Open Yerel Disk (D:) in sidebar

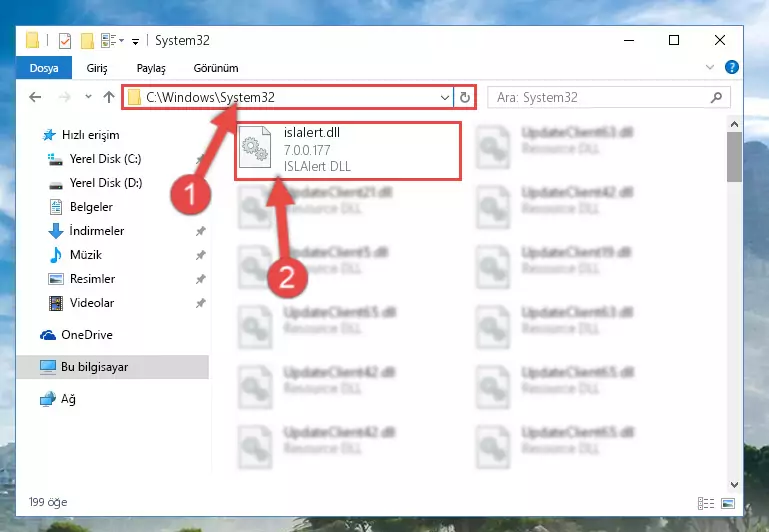coord(106,183)
